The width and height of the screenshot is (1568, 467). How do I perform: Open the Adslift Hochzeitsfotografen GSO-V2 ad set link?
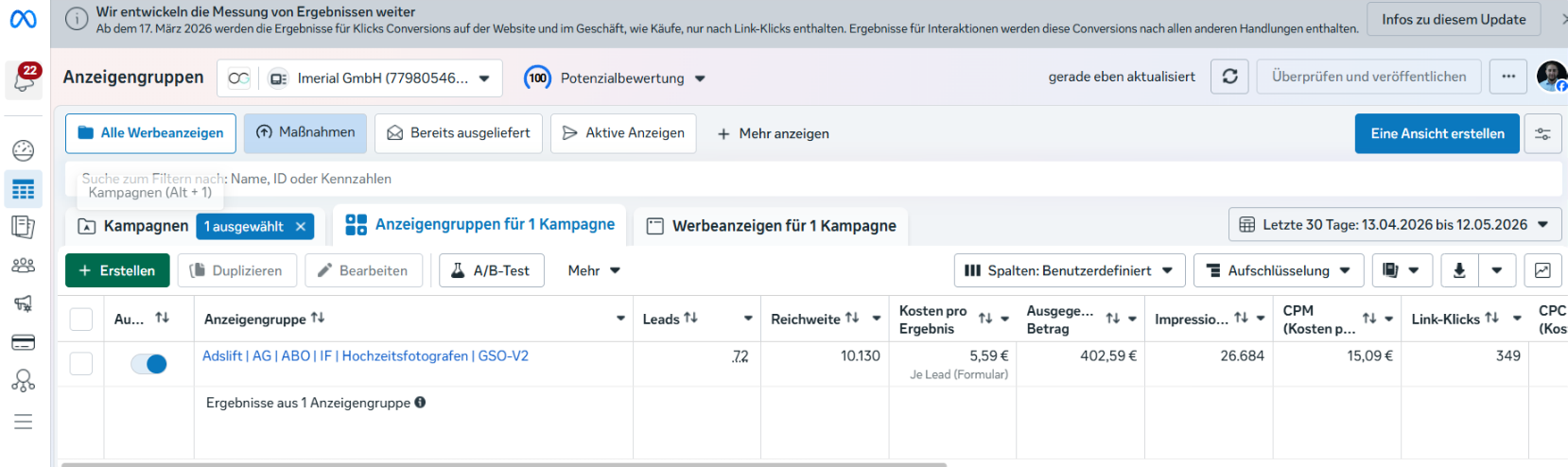coord(365,356)
